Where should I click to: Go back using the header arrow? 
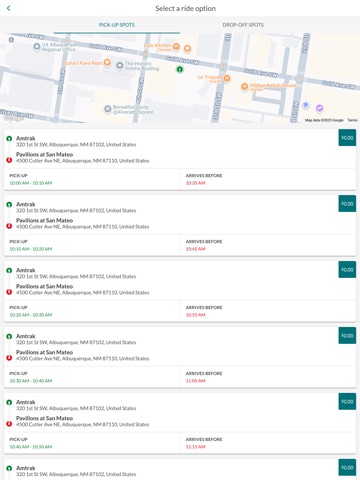pos(9,8)
